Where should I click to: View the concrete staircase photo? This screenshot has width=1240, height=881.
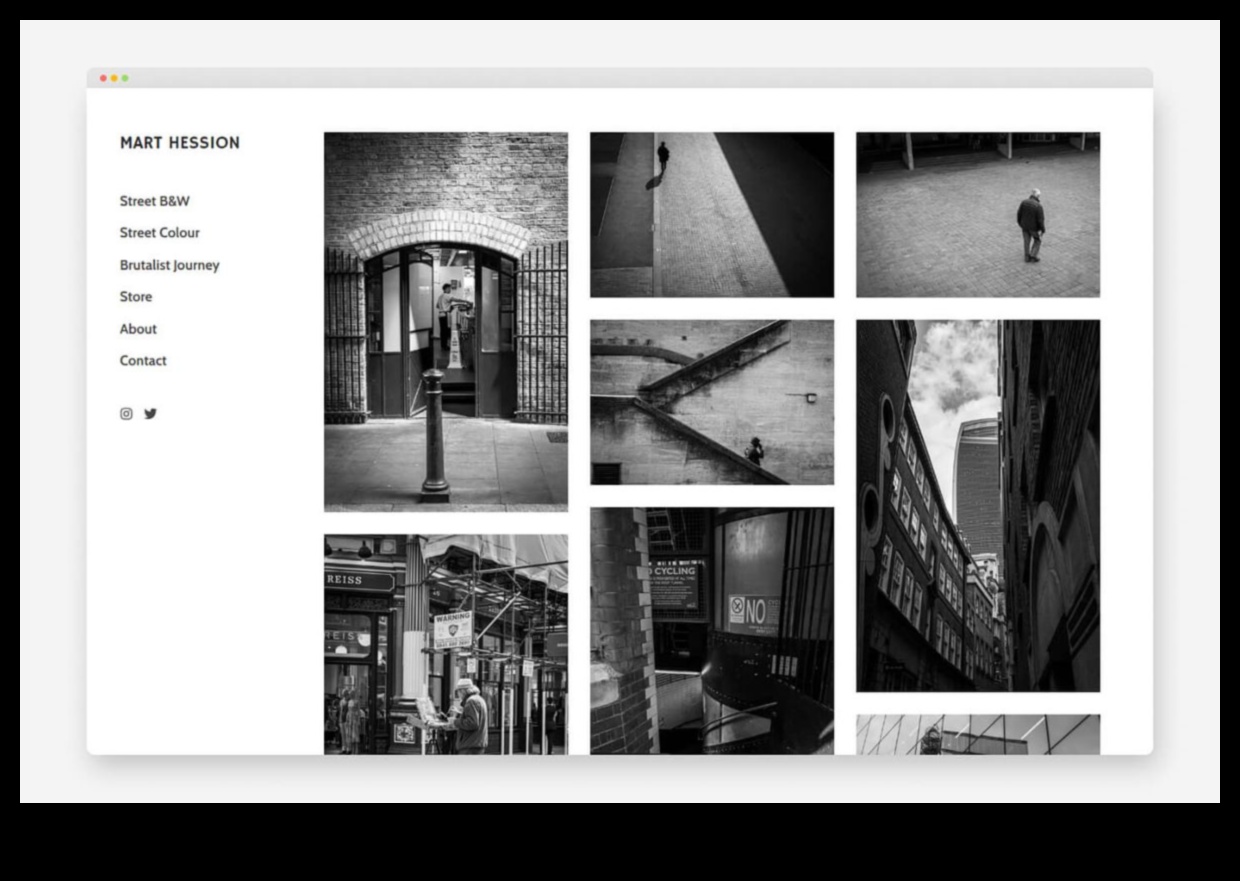(711, 402)
